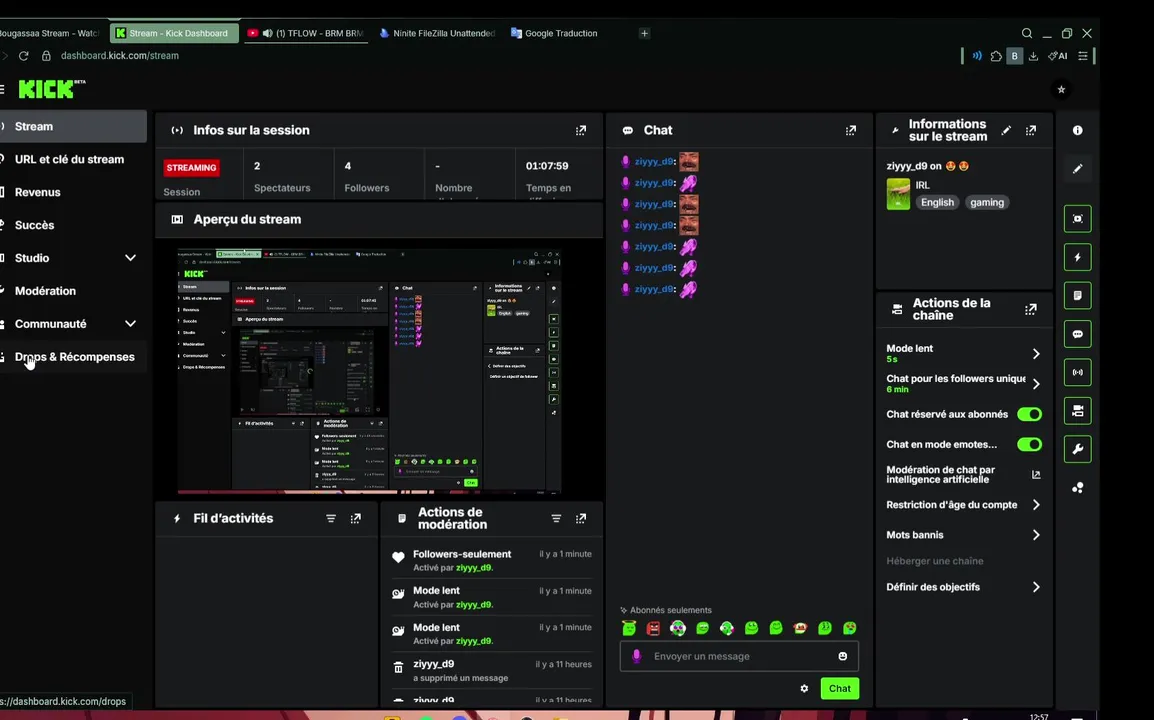Edit Informations sur le stream with pencil icon
Viewport: 1154px width, 720px height.
pos(1006,130)
